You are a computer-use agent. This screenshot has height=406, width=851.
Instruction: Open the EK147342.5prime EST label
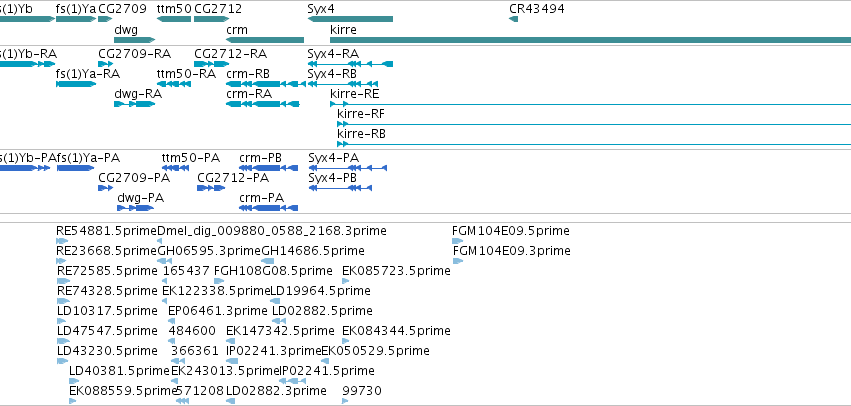click(x=280, y=331)
